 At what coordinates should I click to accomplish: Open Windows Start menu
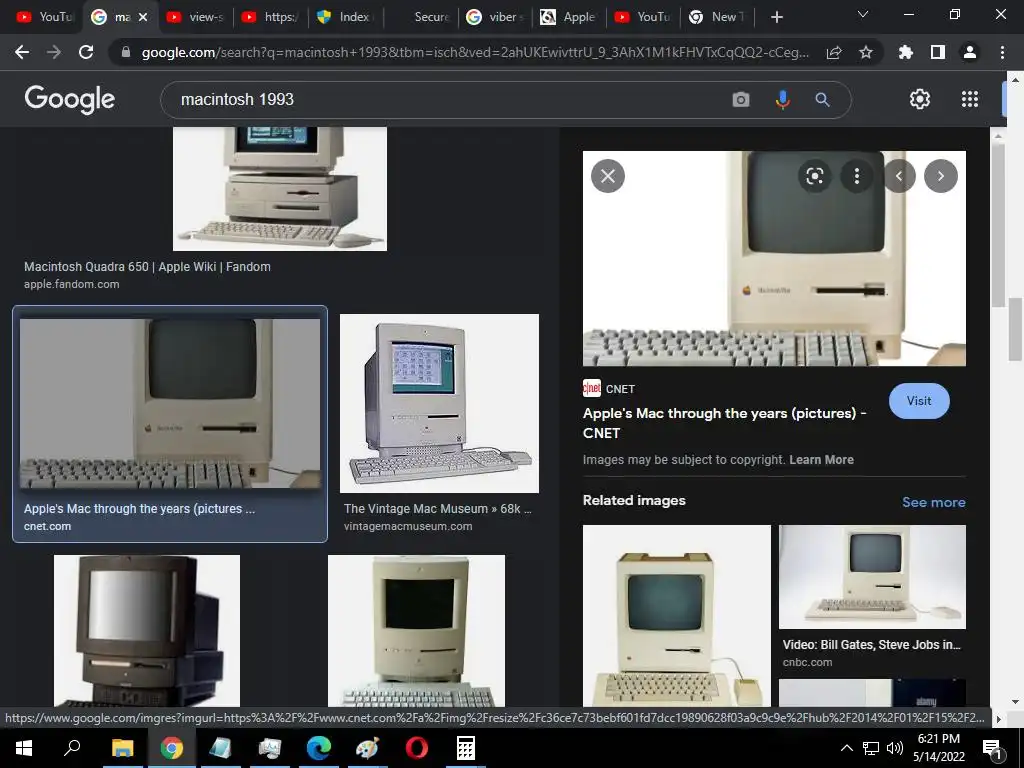[24, 748]
